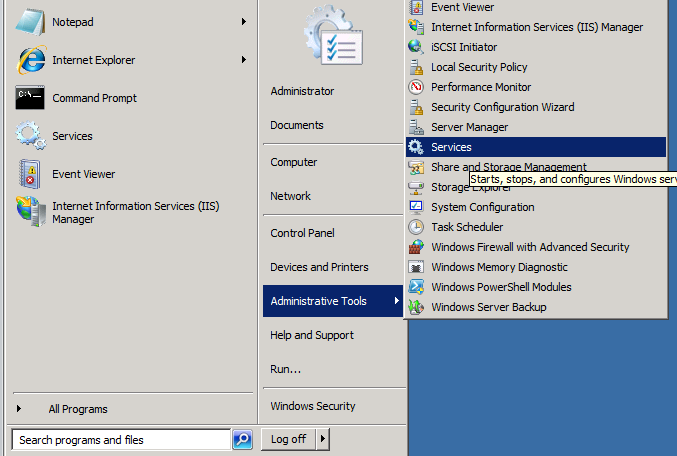This screenshot has width=677, height=456.
Task: Click All Programs label
Action: click(x=78, y=409)
